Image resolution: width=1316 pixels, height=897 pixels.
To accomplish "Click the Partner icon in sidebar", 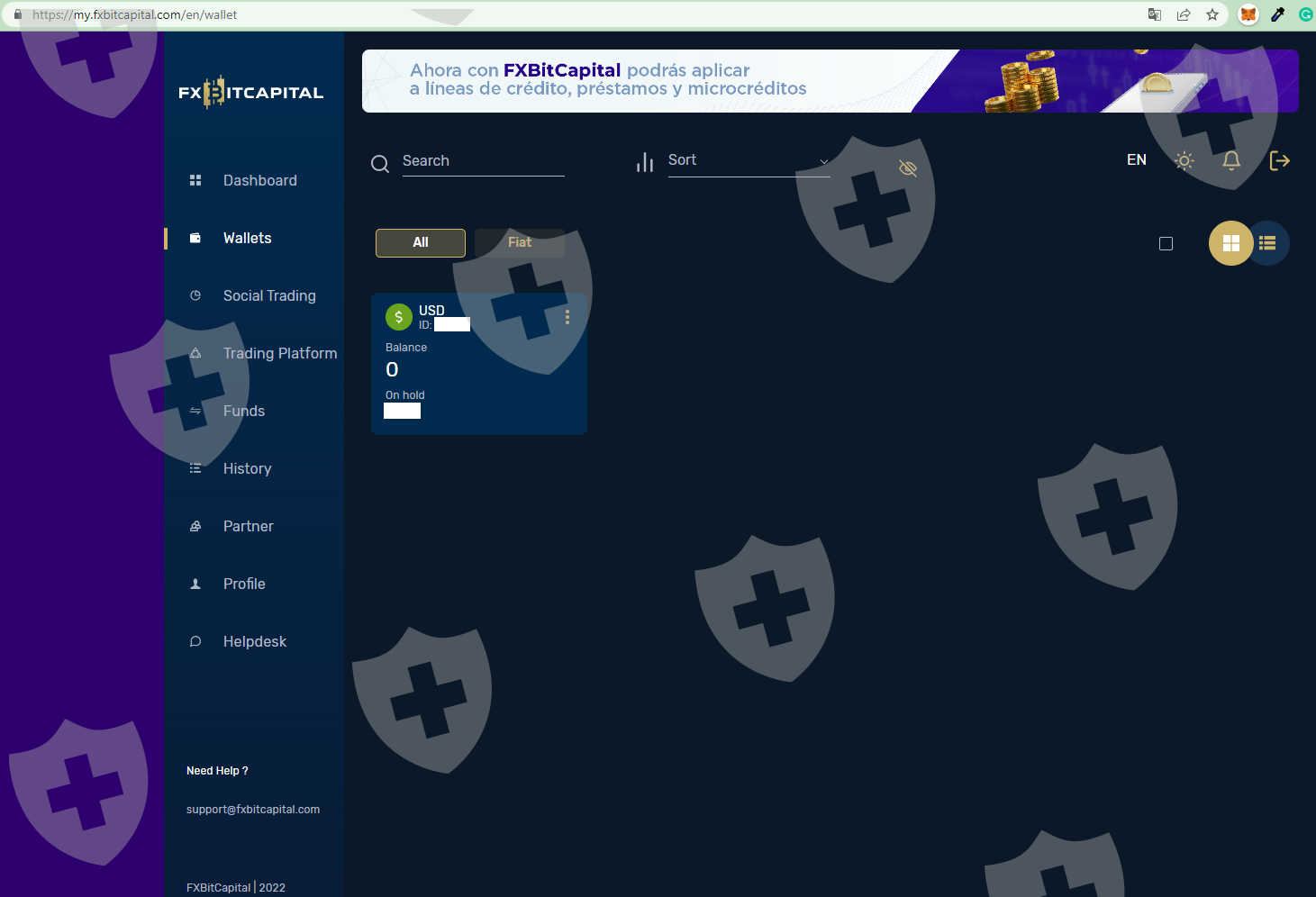I will pyautogui.click(x=195, y=526).
